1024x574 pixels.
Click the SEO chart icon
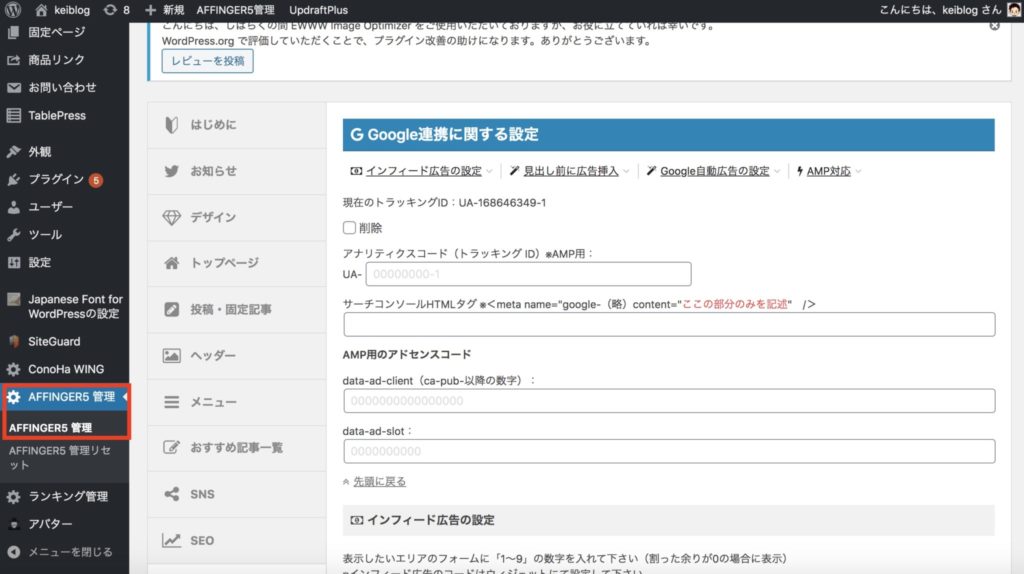pyautogui.click(x=172, y=541)
